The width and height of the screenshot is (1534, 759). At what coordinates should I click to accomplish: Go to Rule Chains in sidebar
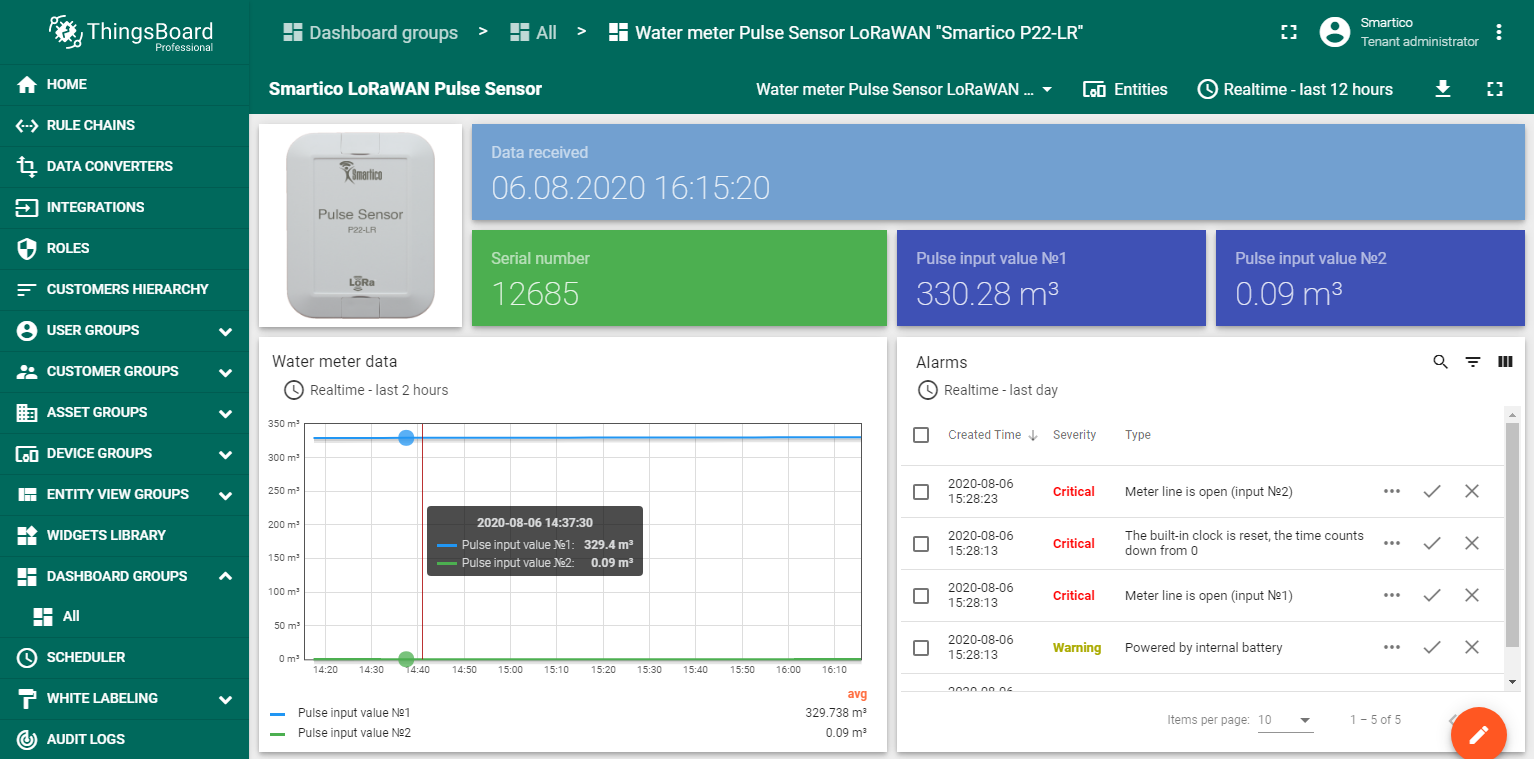pyautogui.click(x=90, y=125)
